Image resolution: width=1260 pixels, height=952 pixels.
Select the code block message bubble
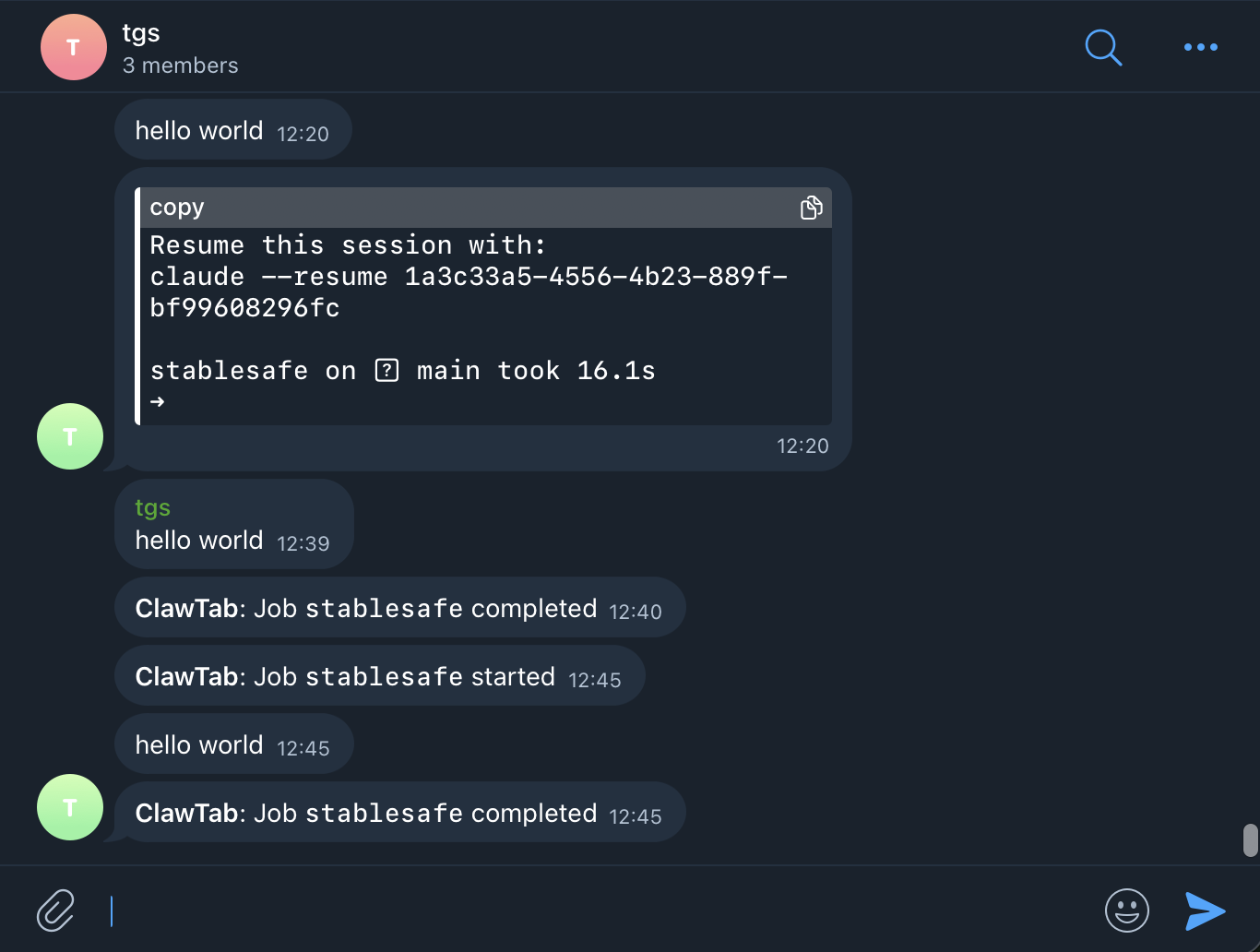pyautogui.click(x=480, y=314)
